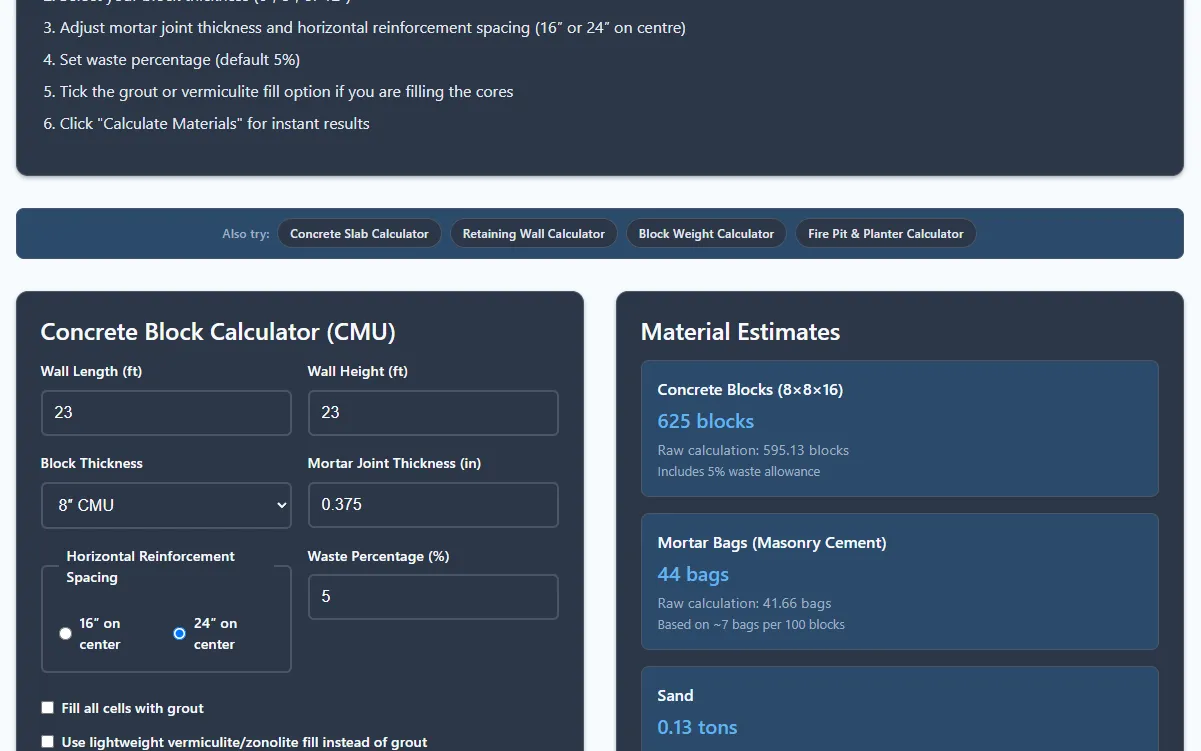Click the Calculate Materials instruction line

point(206,124)
